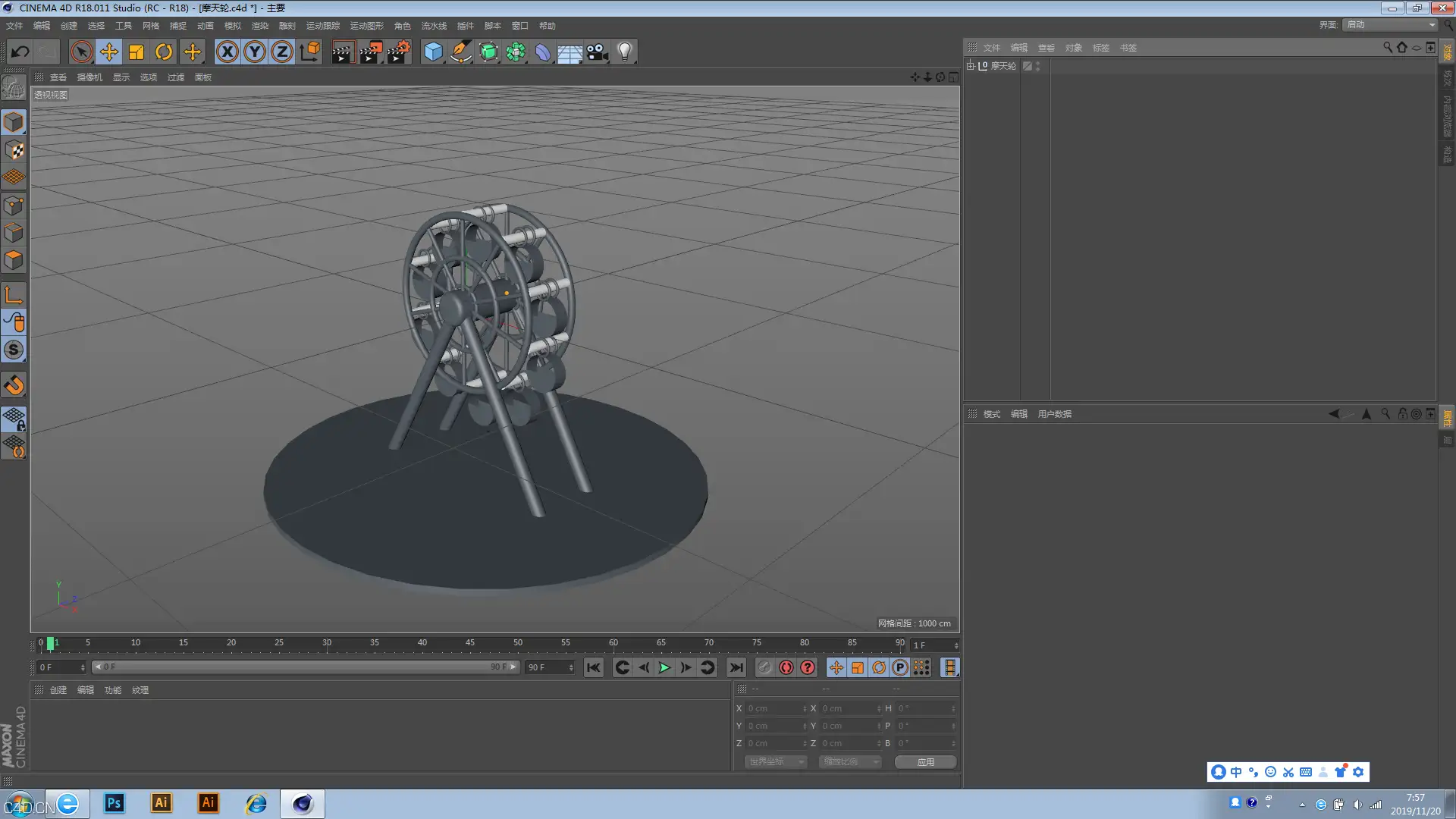Open the 缩放比例 dropdown

tap(849, 761)
